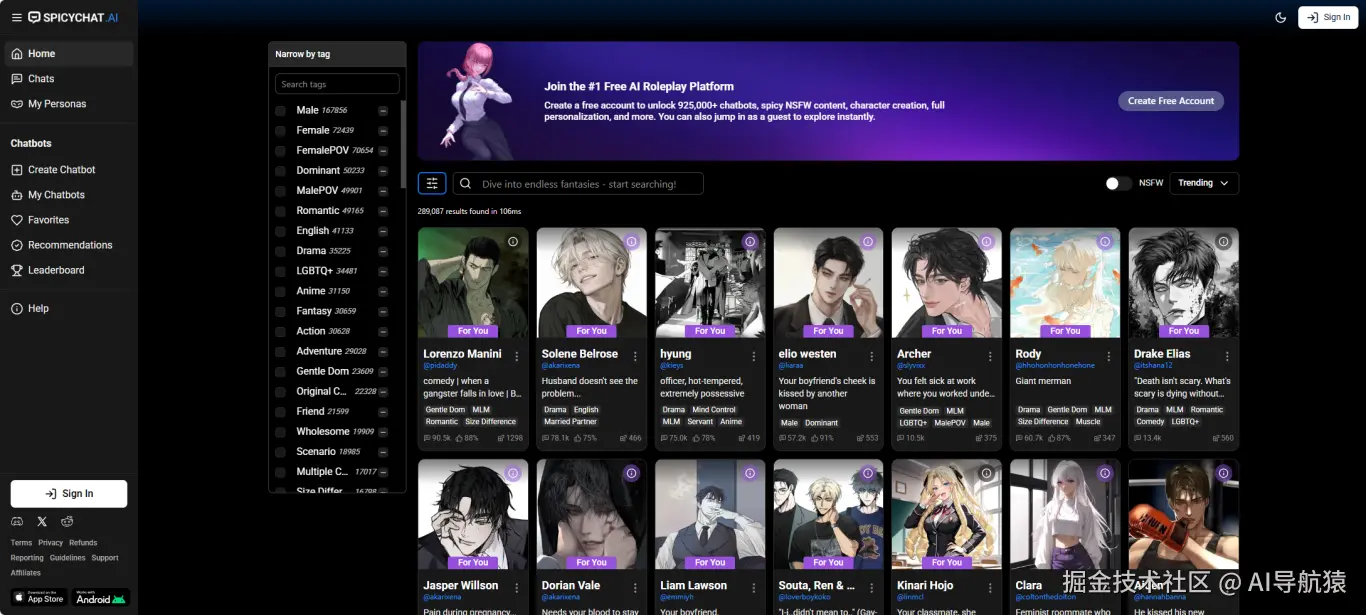Open the Affiliates link
The height and width of the screenshot is (615, 1366).
tap(26, 573)
